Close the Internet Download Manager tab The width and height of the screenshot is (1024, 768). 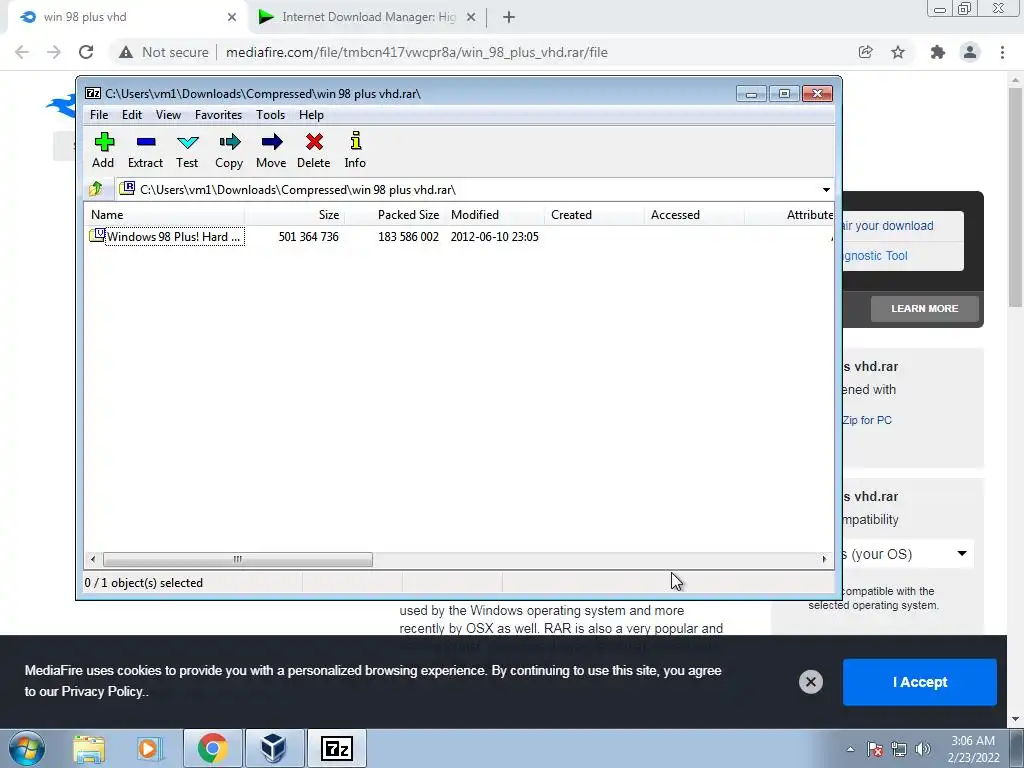(471, 17)
